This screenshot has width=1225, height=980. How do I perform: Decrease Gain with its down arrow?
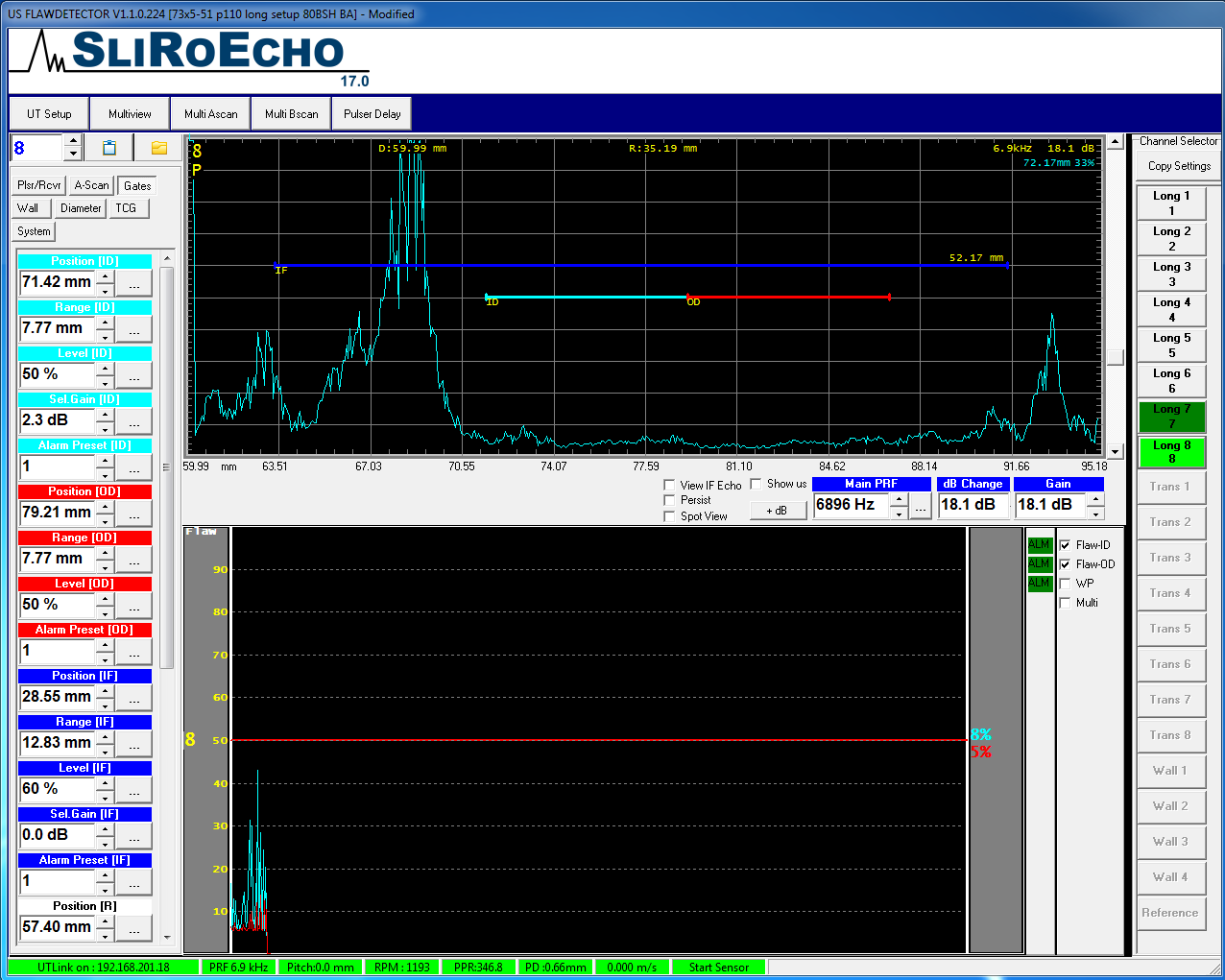click(1095, 513)
